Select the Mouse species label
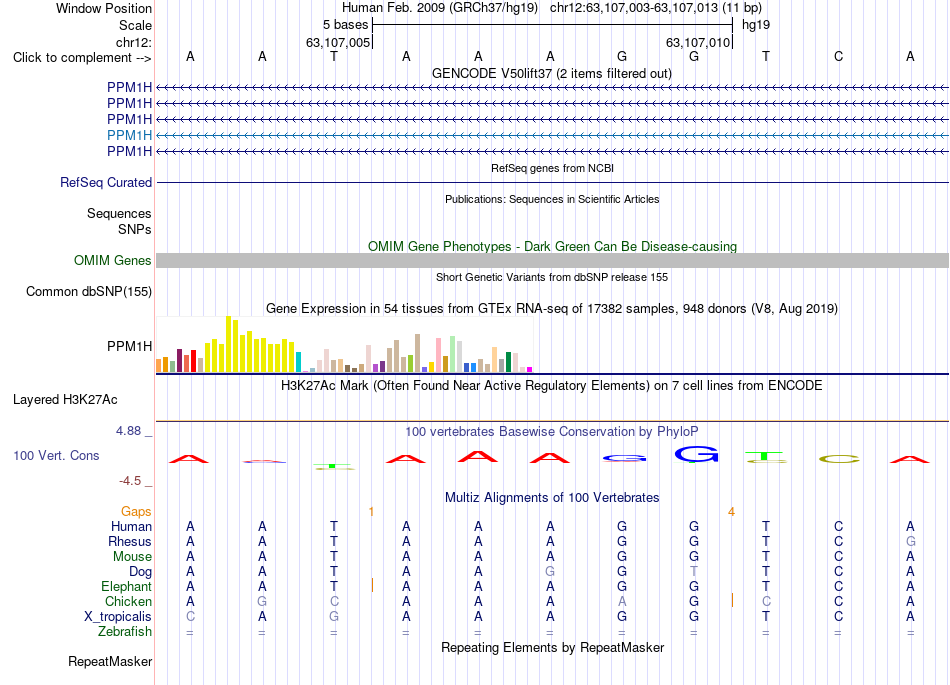 [x=132, y=557]
